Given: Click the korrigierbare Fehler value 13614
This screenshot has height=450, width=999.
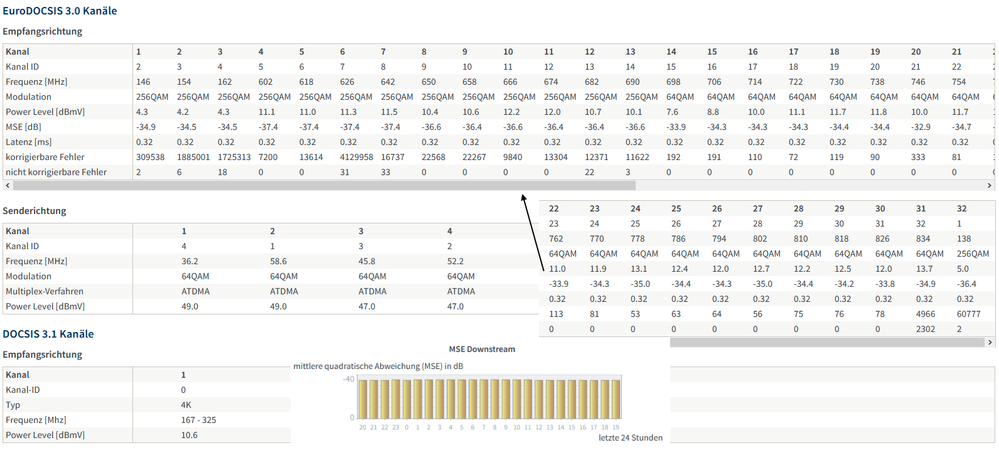Looking at the screenshot, I should point(311,157).
